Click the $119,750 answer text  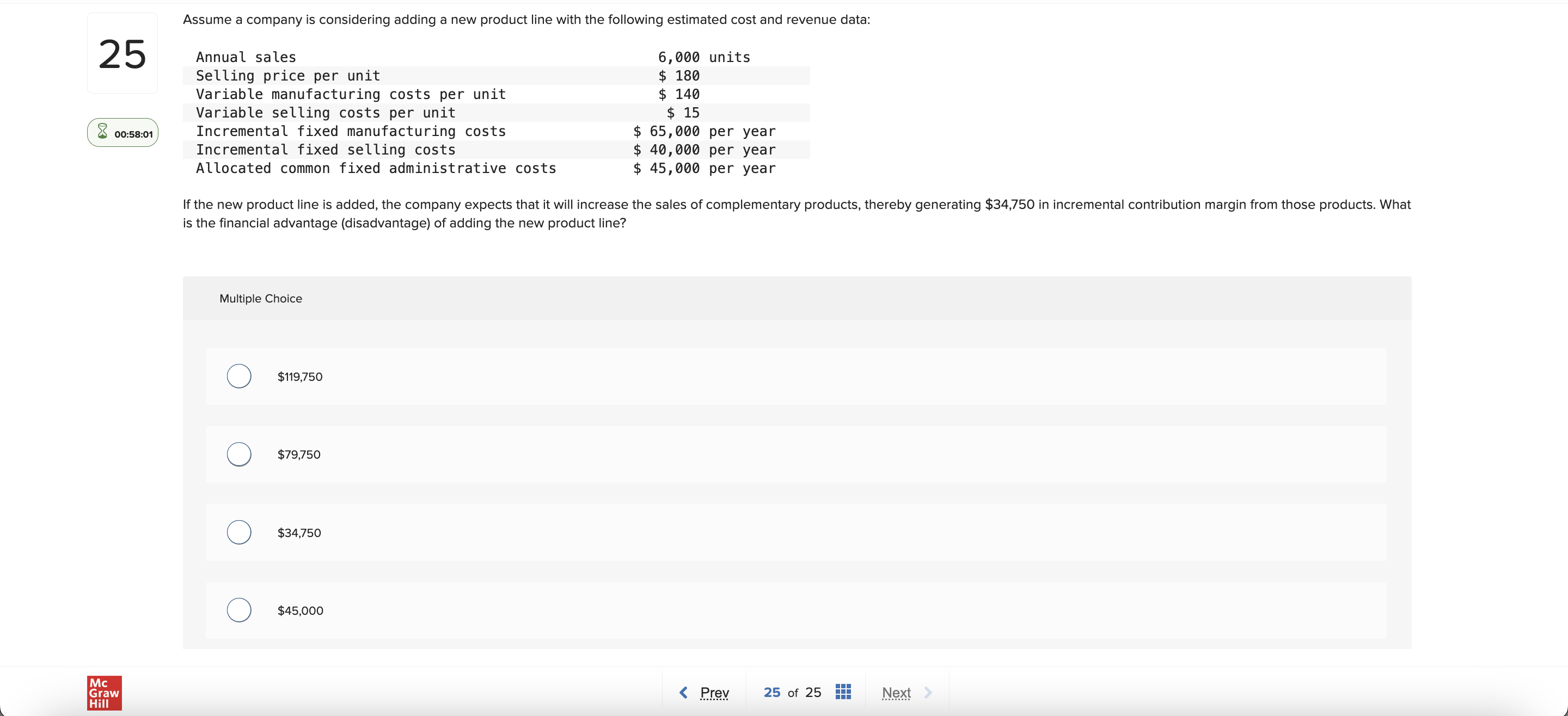coord(299,376)
